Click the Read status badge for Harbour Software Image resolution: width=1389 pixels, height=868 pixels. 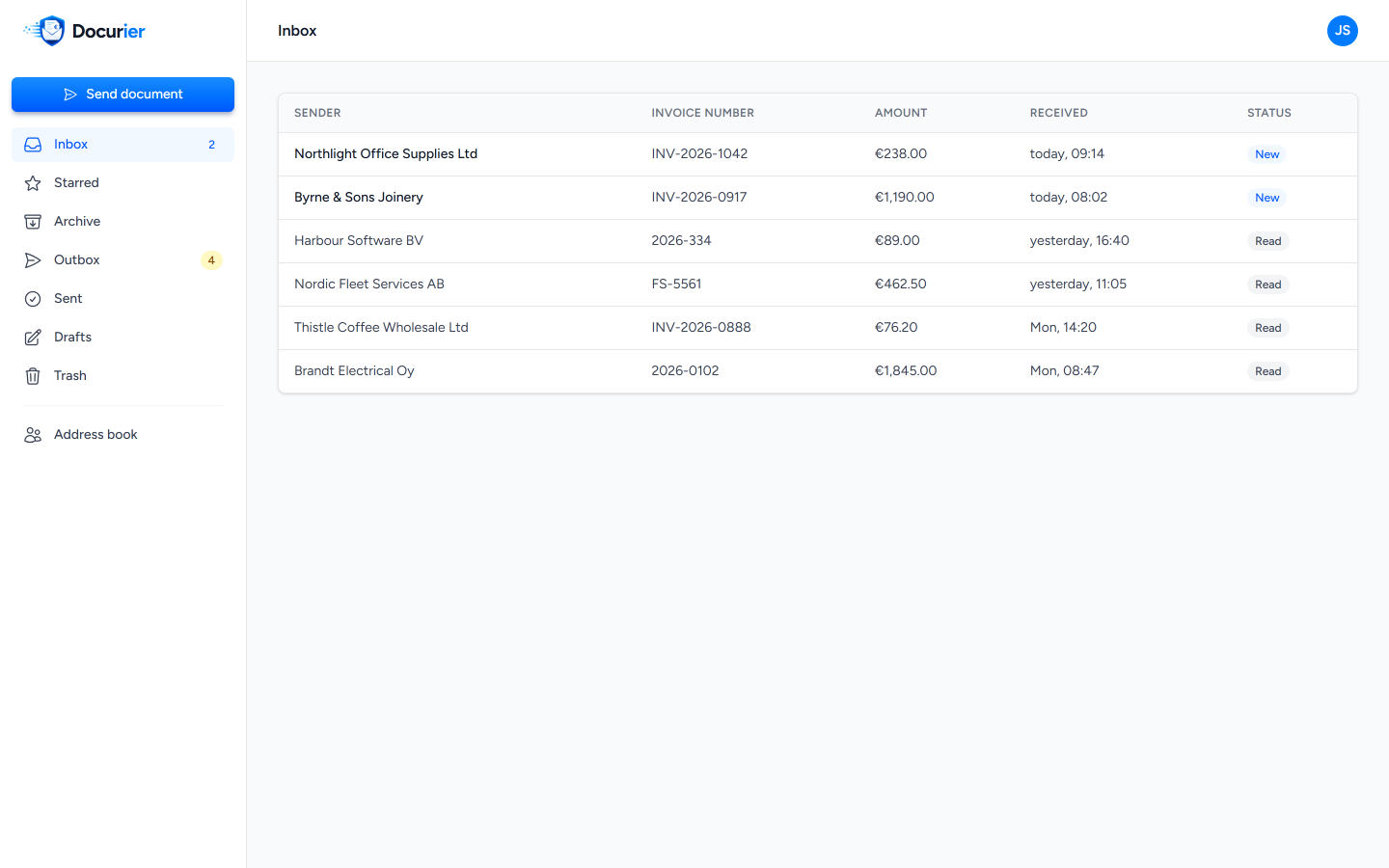click(x=1267, y=241)
